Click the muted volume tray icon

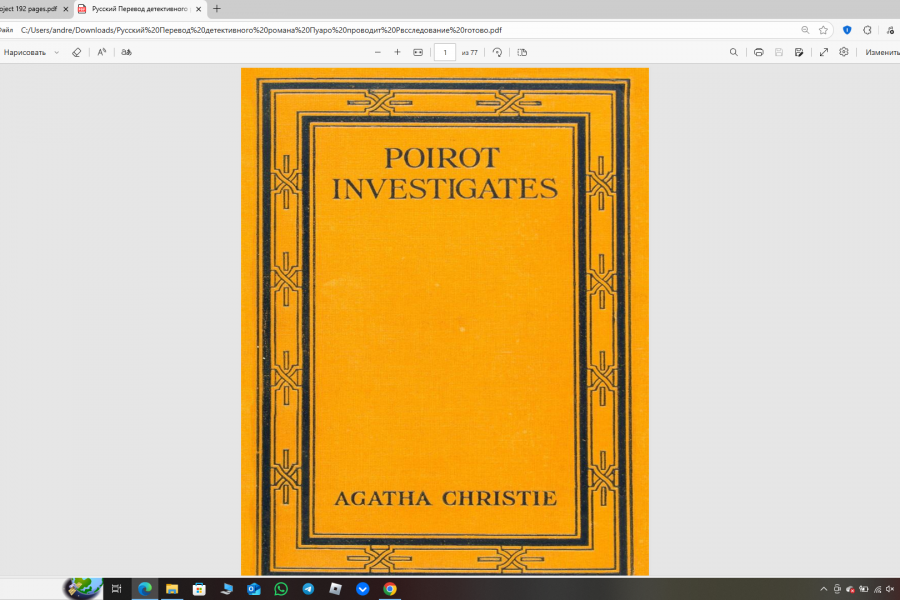click(x=890, y=589)
